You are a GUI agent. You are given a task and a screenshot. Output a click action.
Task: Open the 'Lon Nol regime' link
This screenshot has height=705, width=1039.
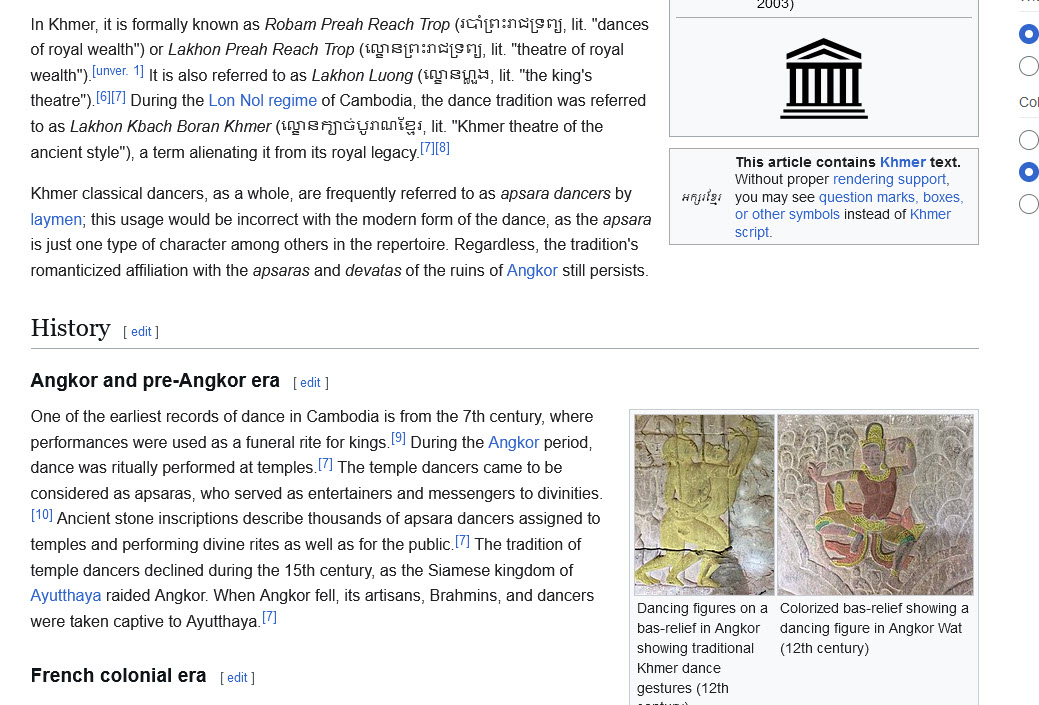pyautogui.click(x=262, y=101)
